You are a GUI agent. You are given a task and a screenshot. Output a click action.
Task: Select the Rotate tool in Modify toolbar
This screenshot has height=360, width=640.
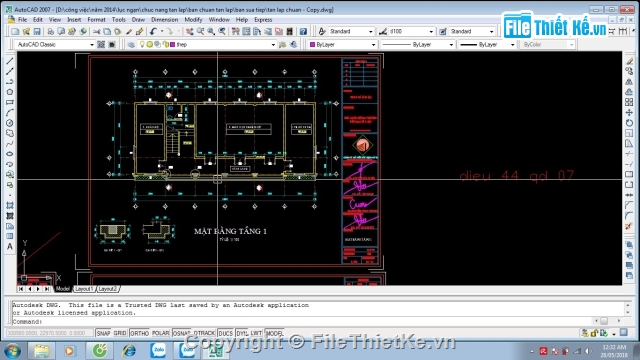tap(629, 123)
